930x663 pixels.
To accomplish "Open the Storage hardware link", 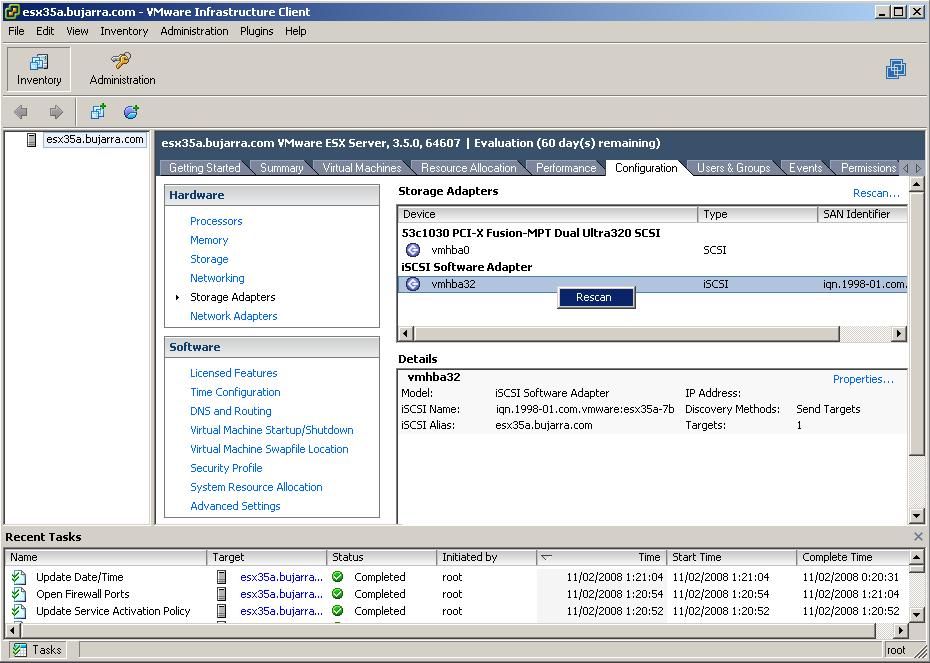I will coord(209,259).
